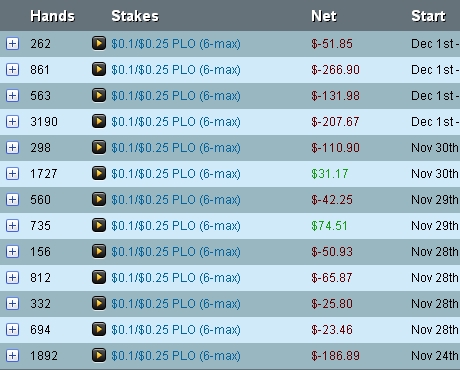Sort sessions by the Hands column
Screen dimensions: 460x370
(x=52, y=16)
